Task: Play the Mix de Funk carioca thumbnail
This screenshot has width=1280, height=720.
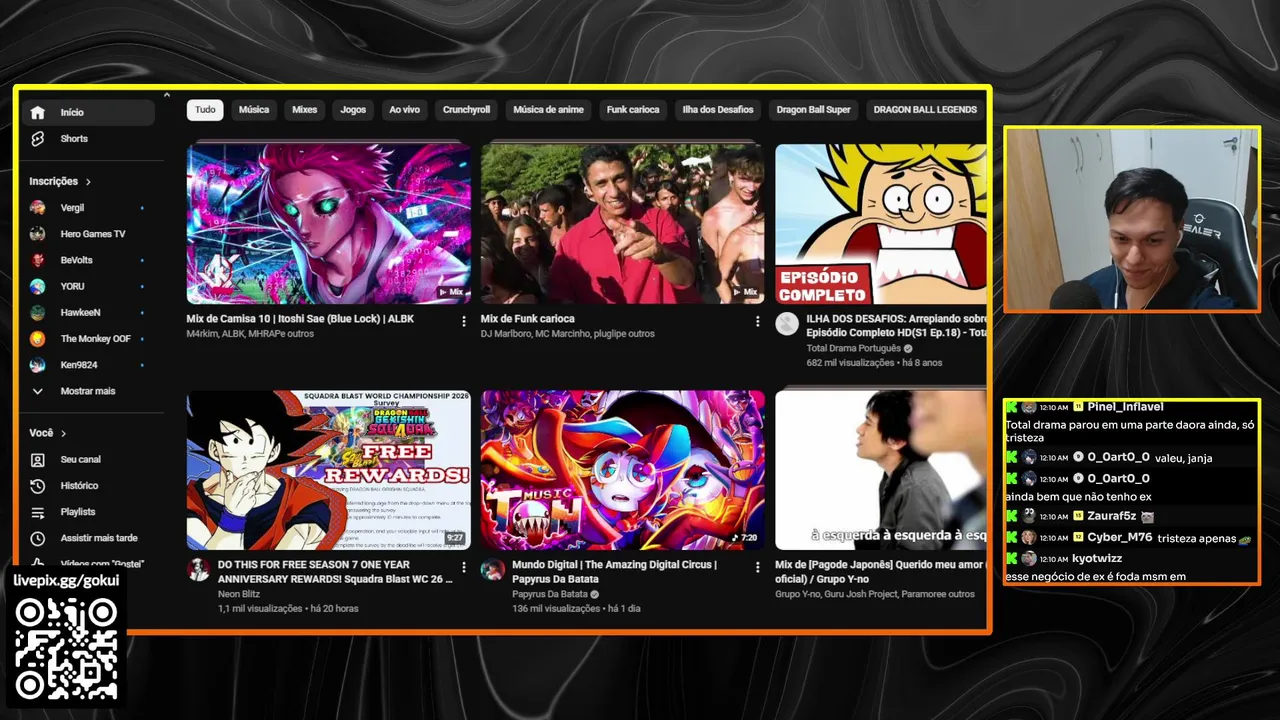Action: click(x=623, y=224)
